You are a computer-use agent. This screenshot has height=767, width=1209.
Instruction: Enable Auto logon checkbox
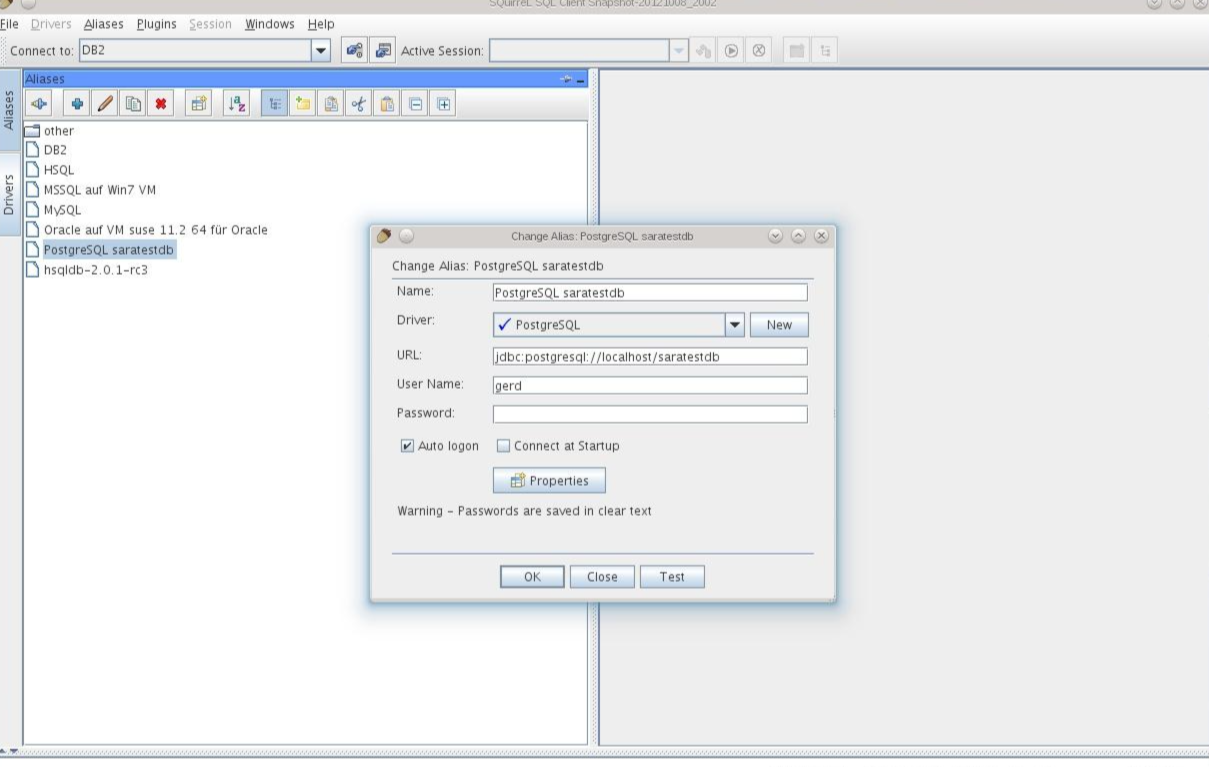click(407, 446)
